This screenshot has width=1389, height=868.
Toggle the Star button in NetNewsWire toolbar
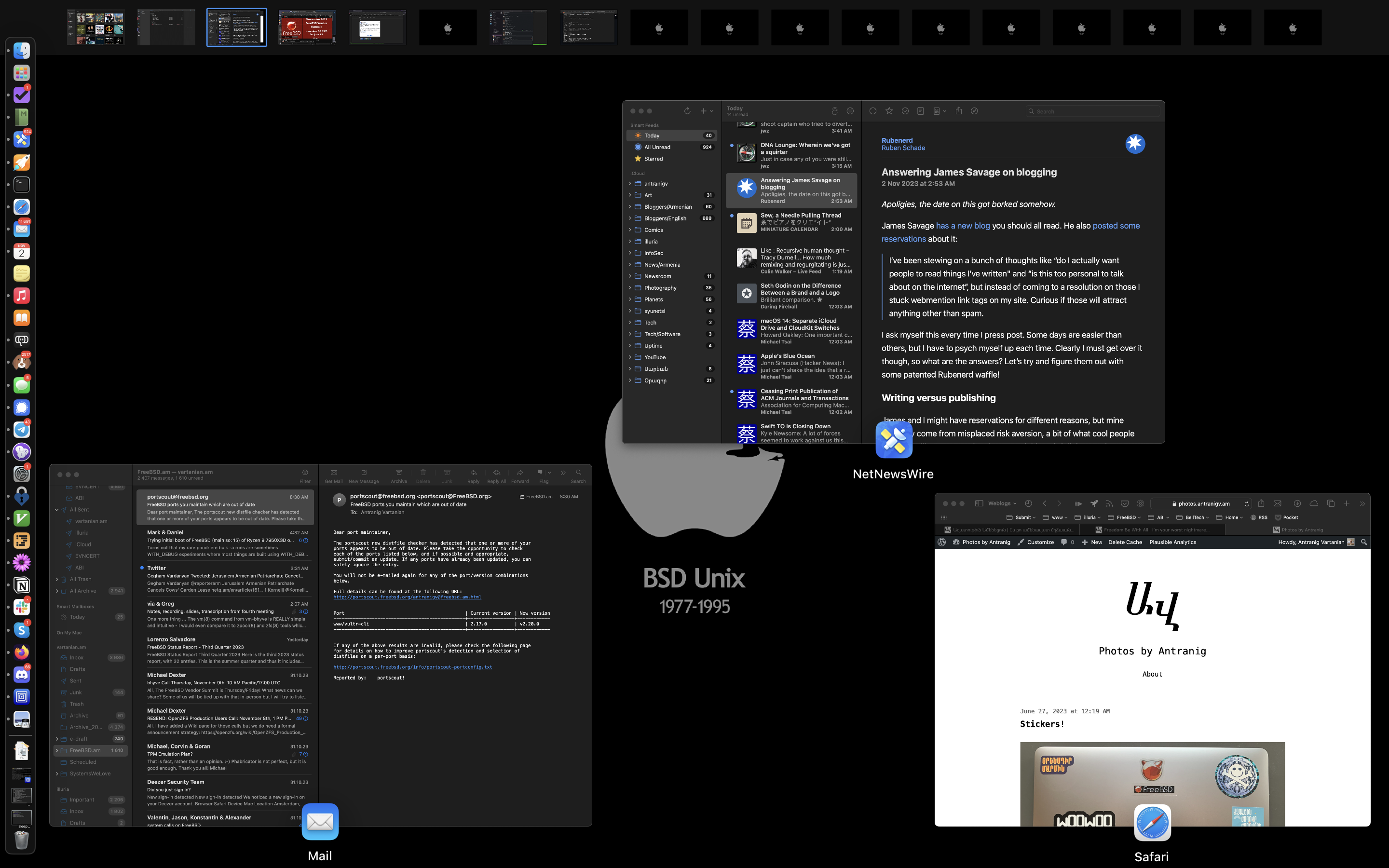889,111
